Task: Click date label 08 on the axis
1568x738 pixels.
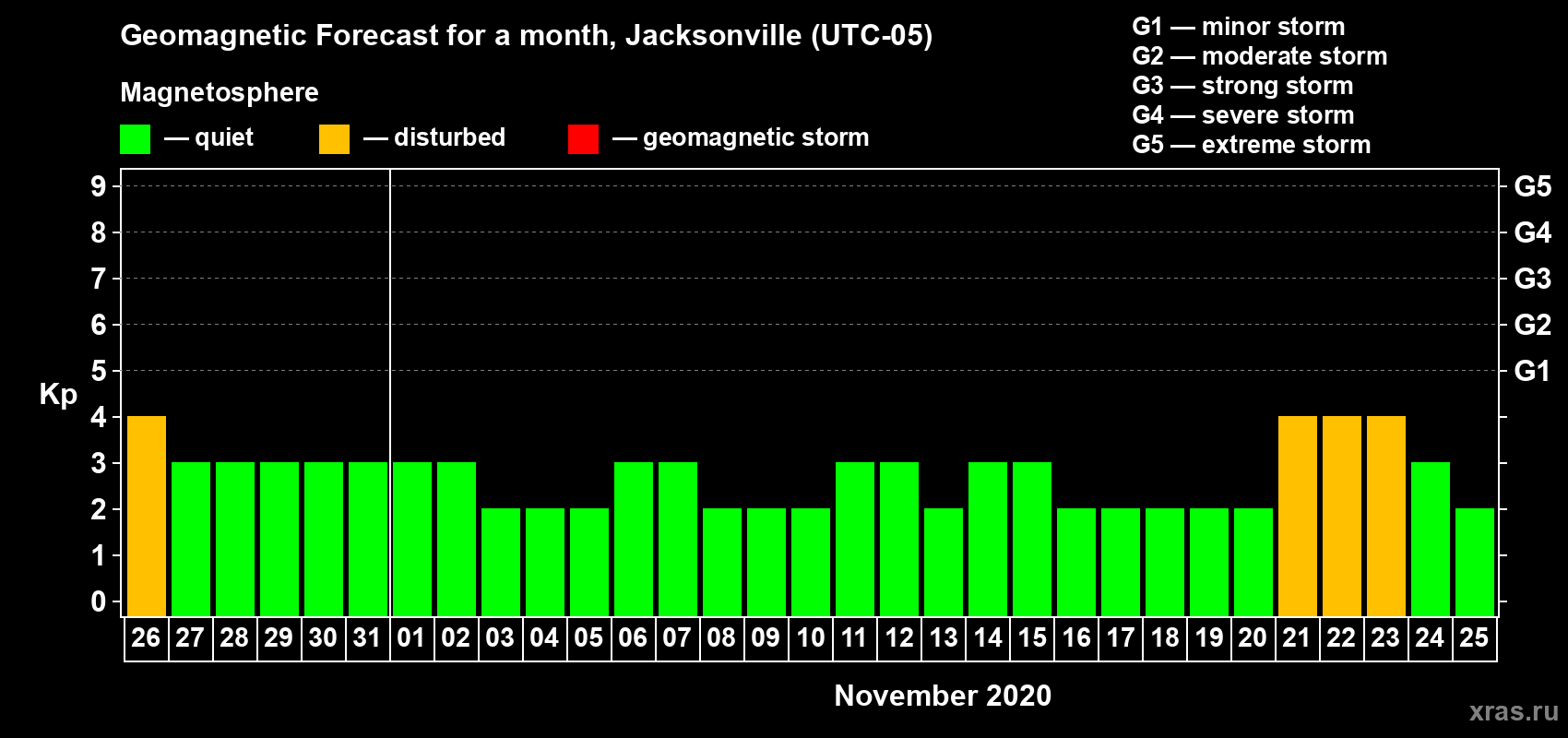Action: pyautogui.click(x=721, y=637)
